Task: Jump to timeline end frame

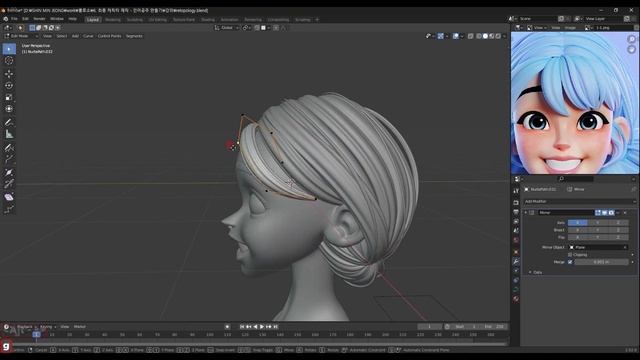Action: coord(276,327)
